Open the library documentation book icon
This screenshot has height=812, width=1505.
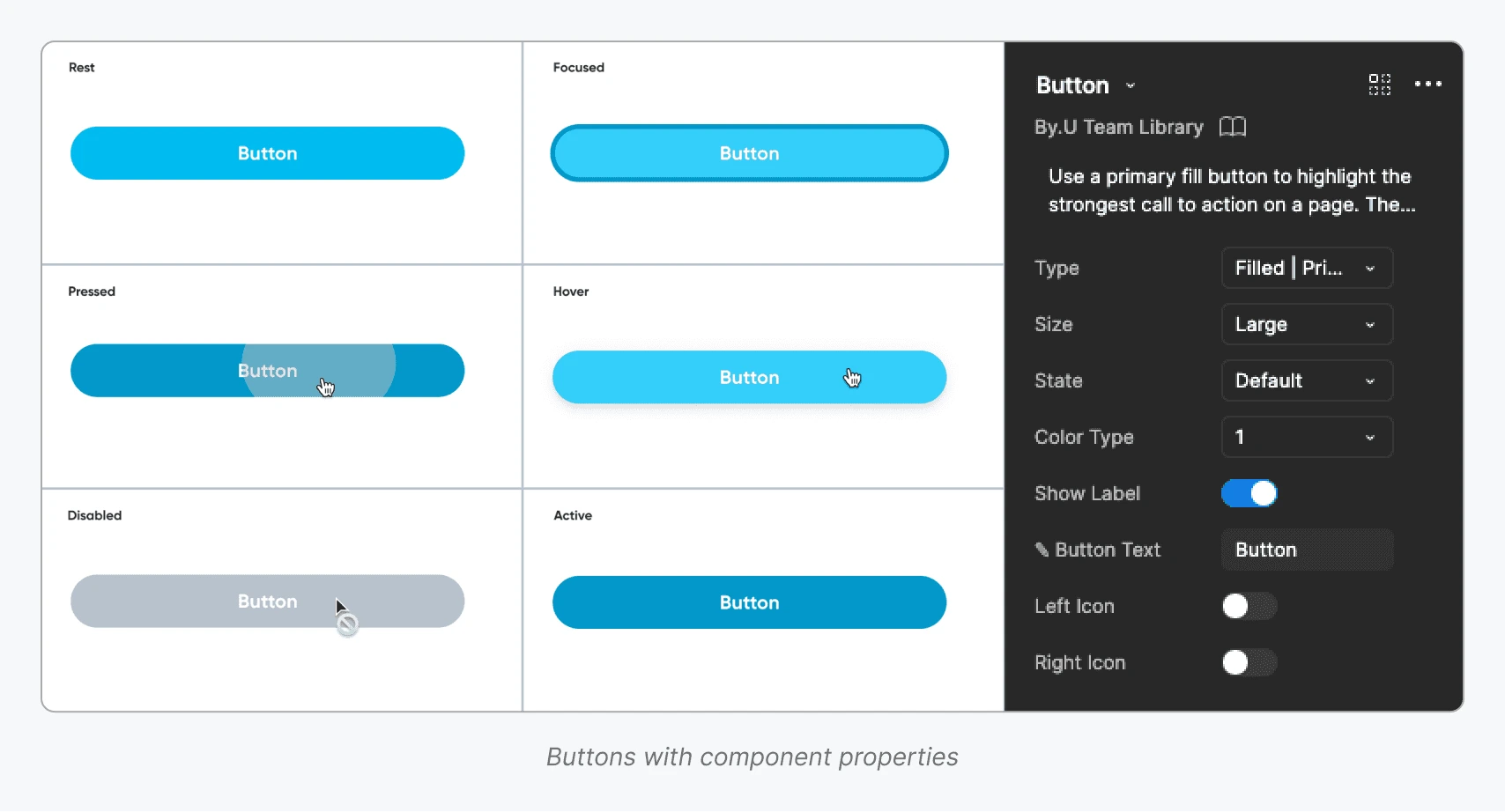tap(1233, 127)
